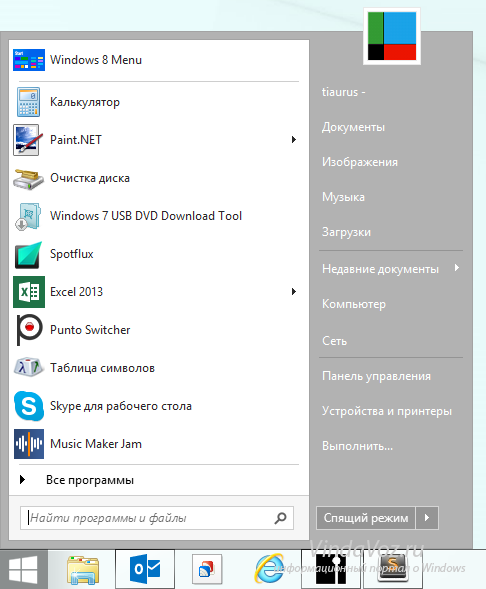The height and width of the screenshot is (589, 486).
Task: Select the Punto Switcher text label
Action: click(90, 330)
